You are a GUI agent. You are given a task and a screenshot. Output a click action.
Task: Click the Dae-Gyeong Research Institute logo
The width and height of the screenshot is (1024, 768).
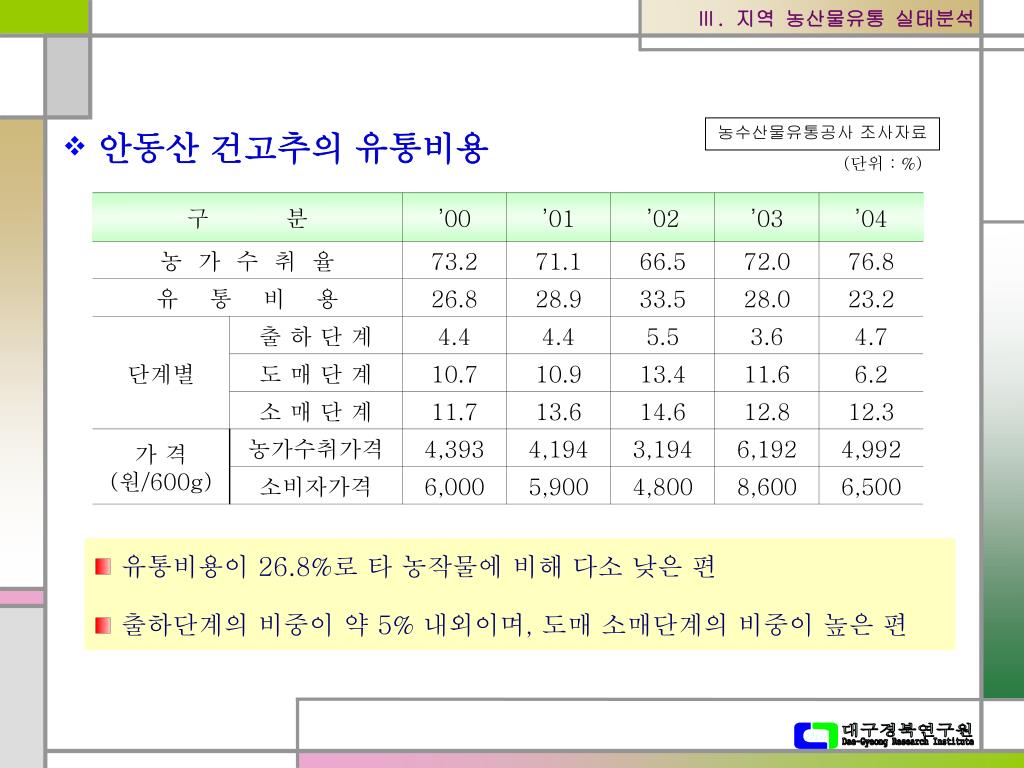point(884,735)
